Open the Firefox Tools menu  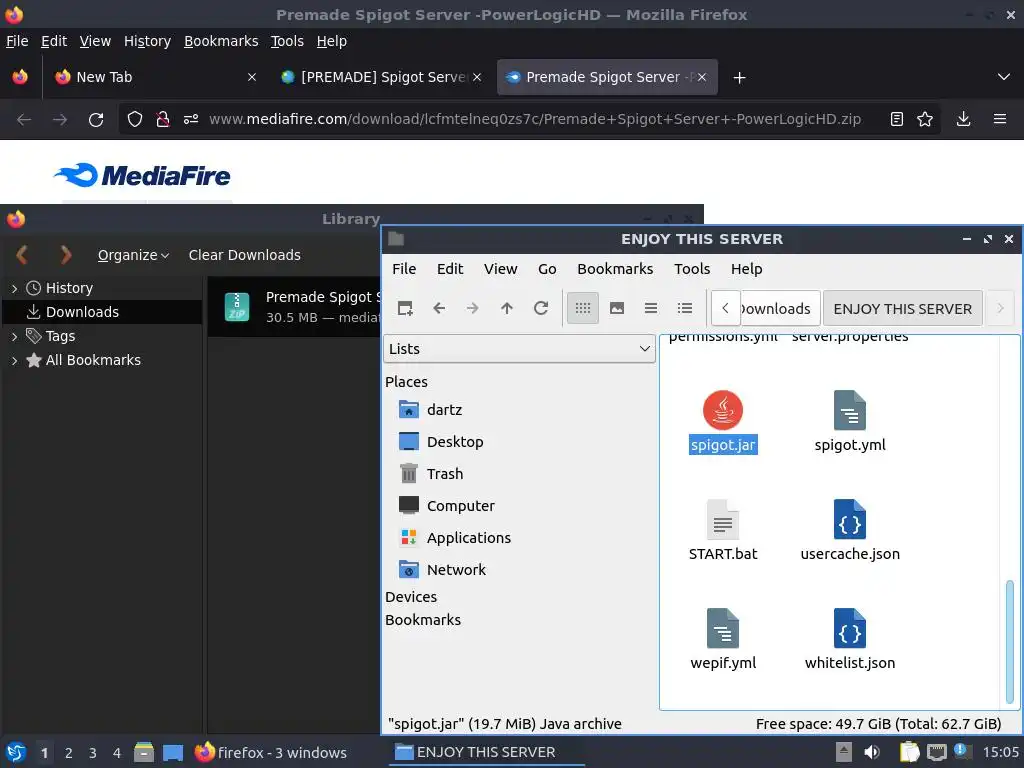pos(287,41)
